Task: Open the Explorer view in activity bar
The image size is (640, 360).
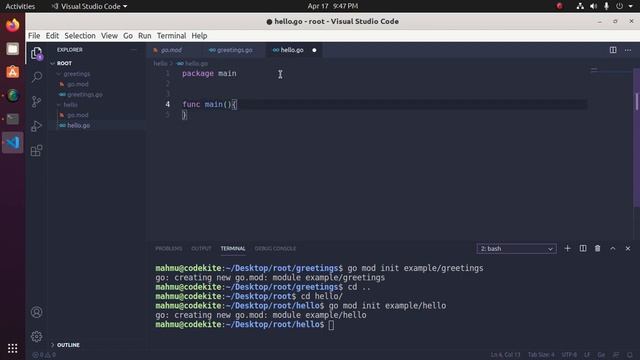Action: [x=36, y=53]
